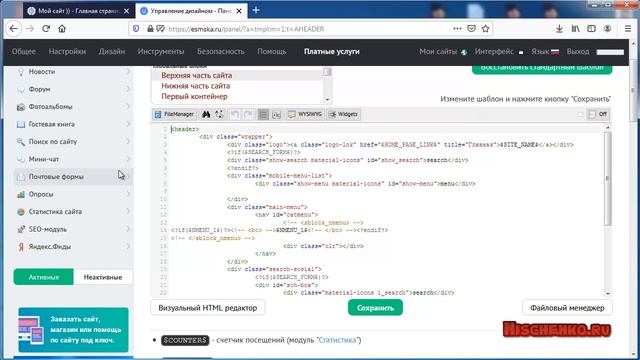Open Файловый менеджер button
Screen dimensions: 640x360
[x=567, y=308]
